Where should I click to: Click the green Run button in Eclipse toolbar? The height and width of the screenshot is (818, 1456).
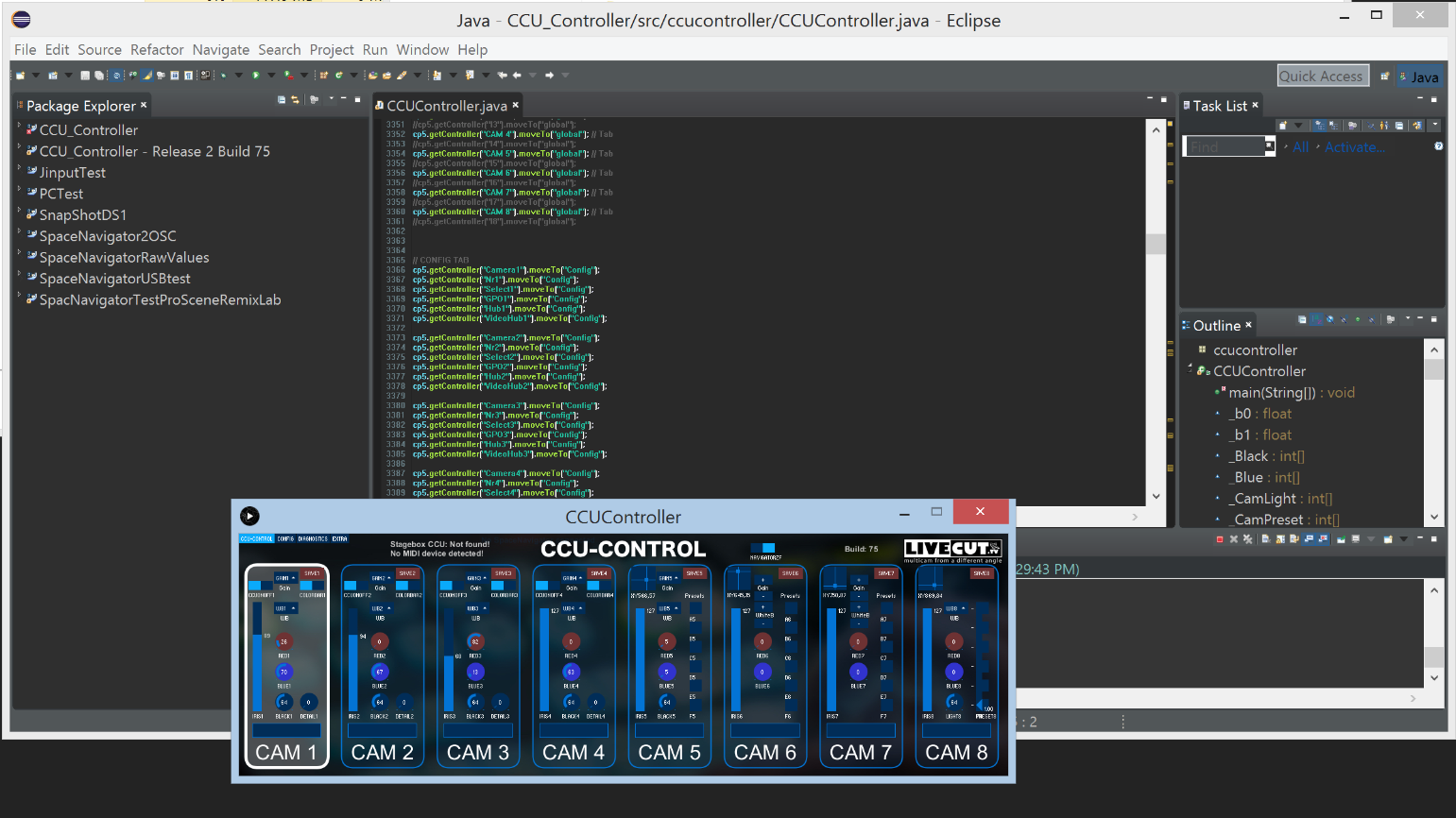tap(255, 76)
